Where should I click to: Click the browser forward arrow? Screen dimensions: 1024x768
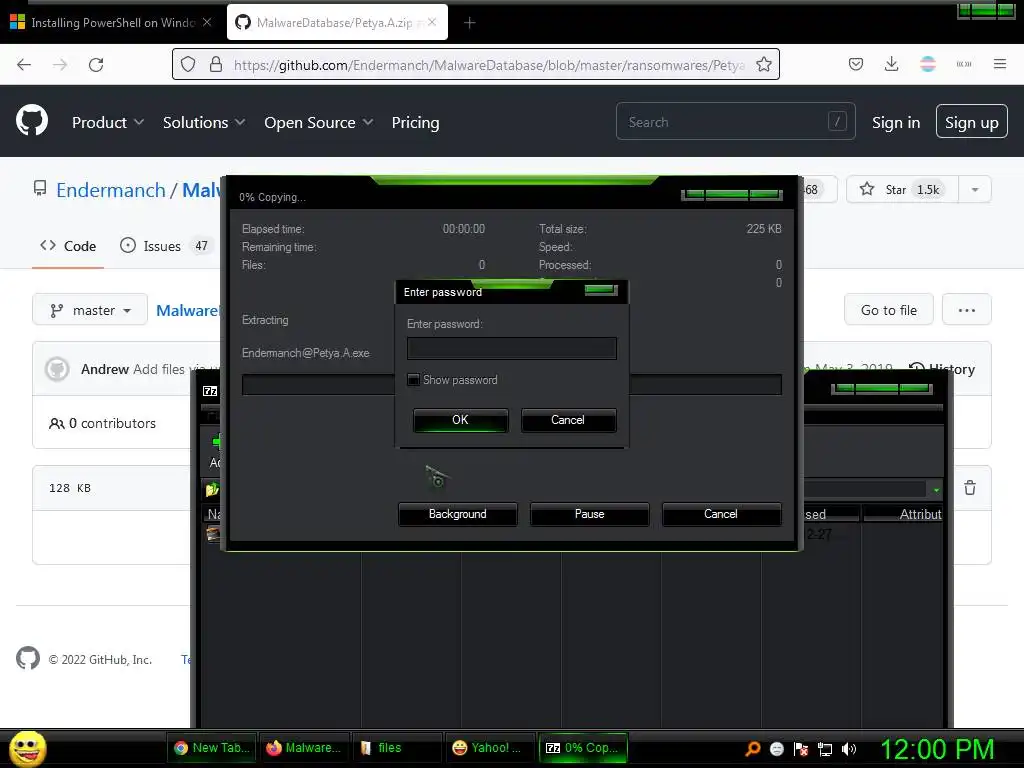pos(60,65)
